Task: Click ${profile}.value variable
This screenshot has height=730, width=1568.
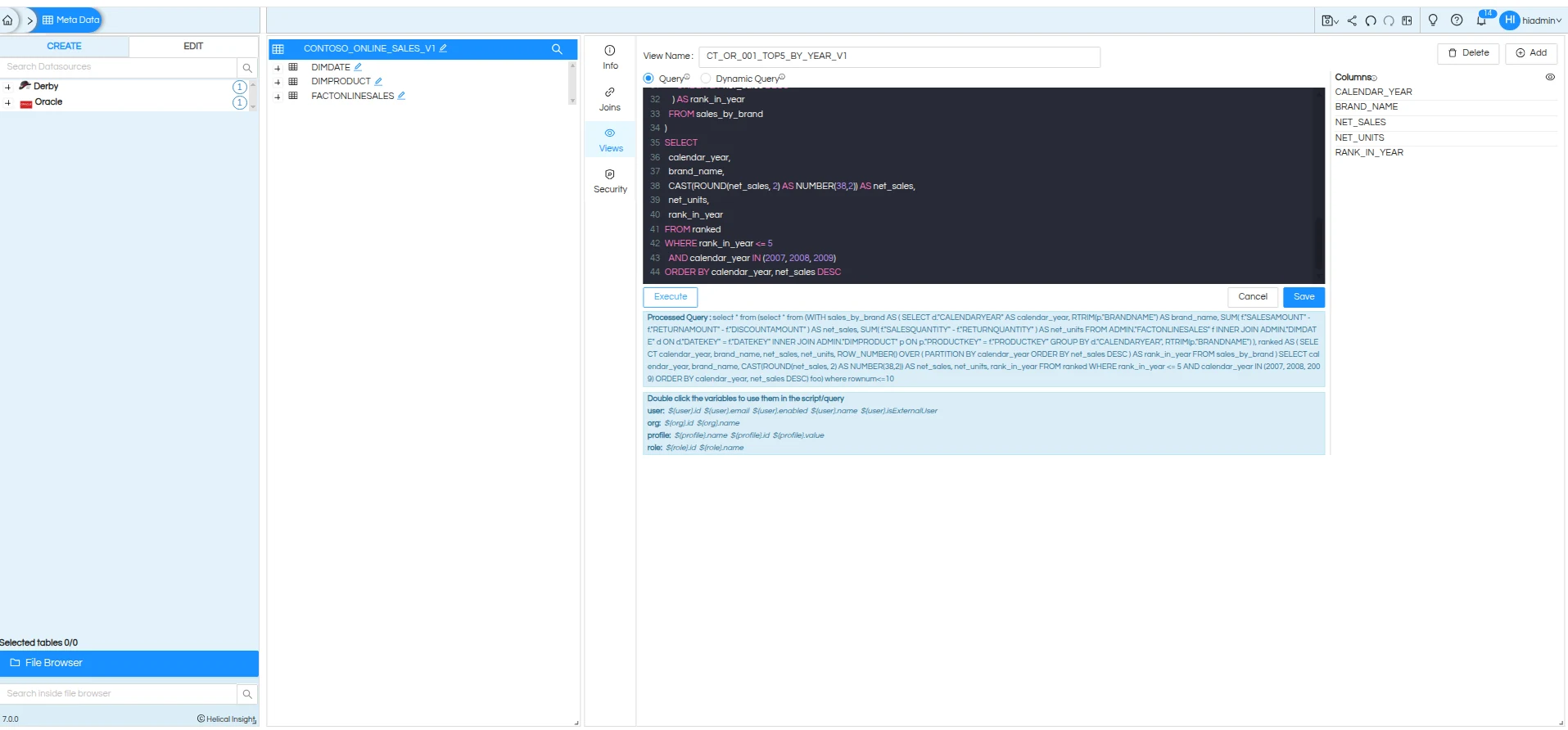Action: 798,436
